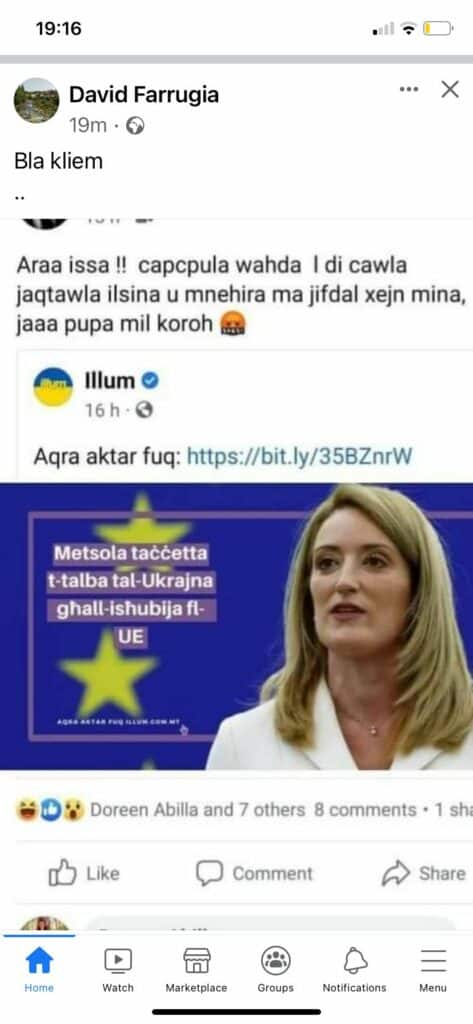Comment on the post
Viewport: 473px width, 1024px height.
254,873
